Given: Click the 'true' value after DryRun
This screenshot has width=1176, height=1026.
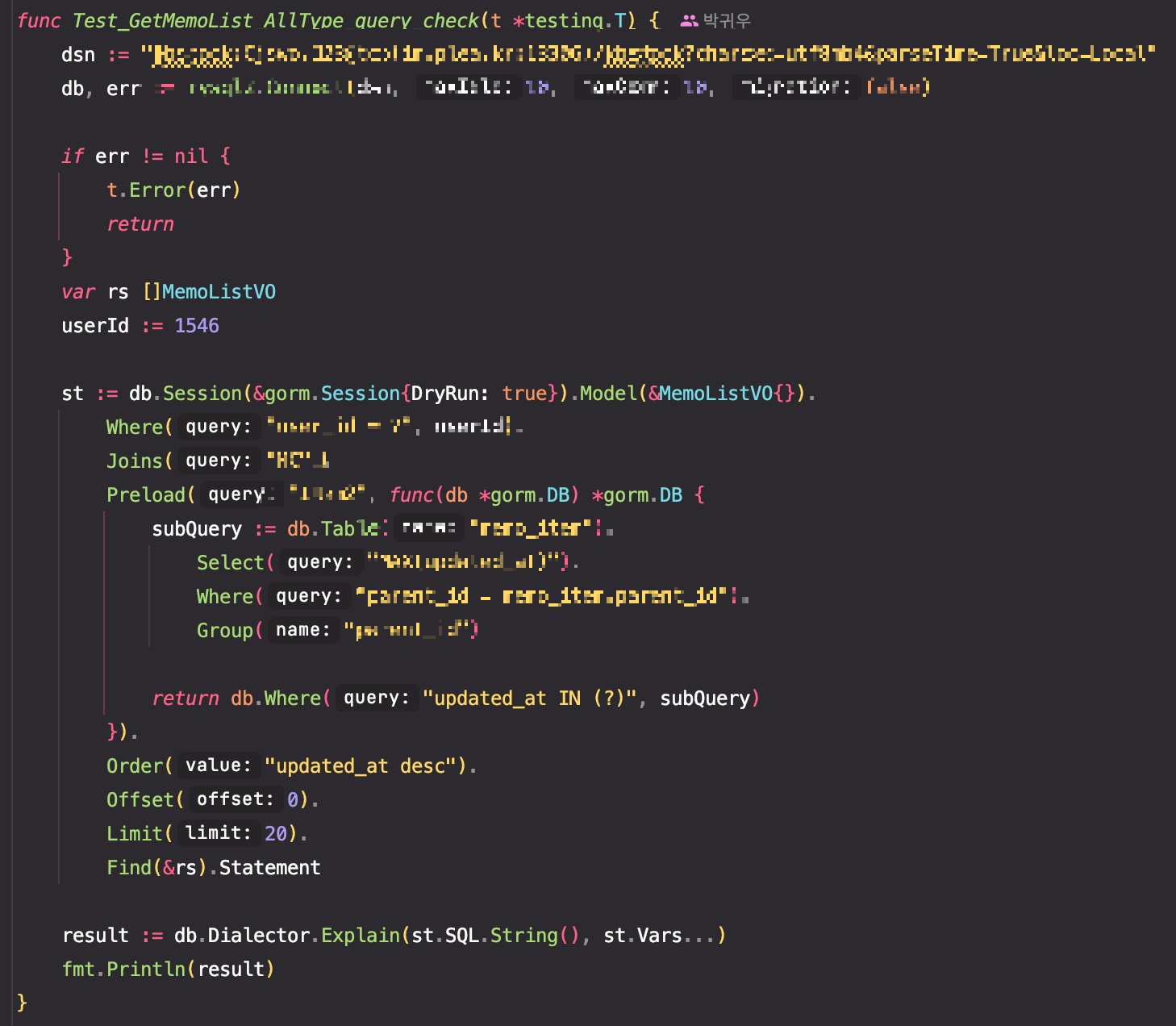Looking at the screenshot, I should (524, 394).
